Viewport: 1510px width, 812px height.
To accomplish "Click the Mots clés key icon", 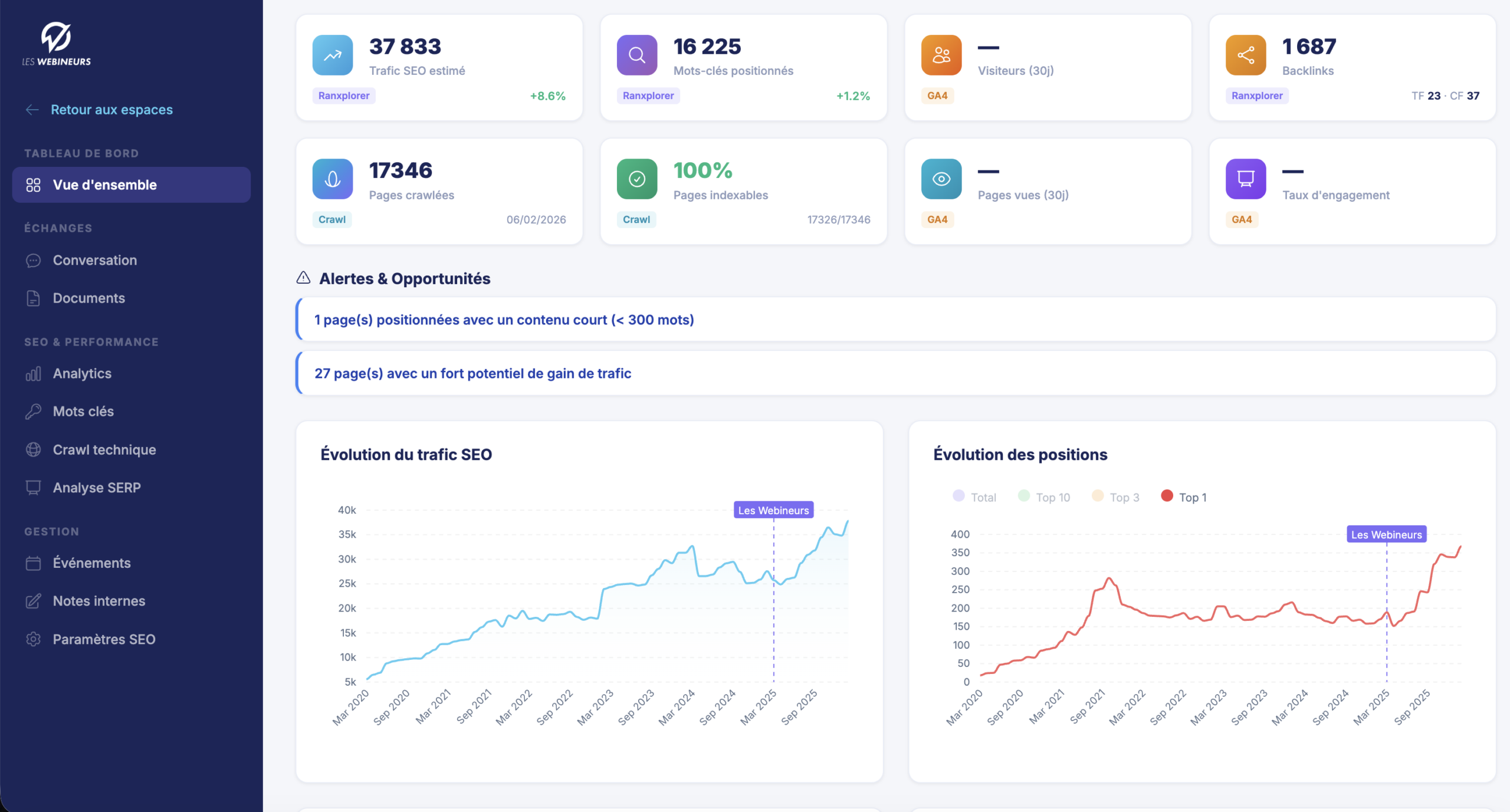I will (x=34, y=411).
